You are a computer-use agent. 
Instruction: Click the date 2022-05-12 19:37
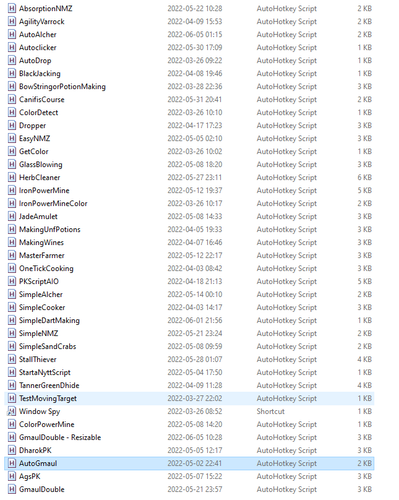click(195, 190)
